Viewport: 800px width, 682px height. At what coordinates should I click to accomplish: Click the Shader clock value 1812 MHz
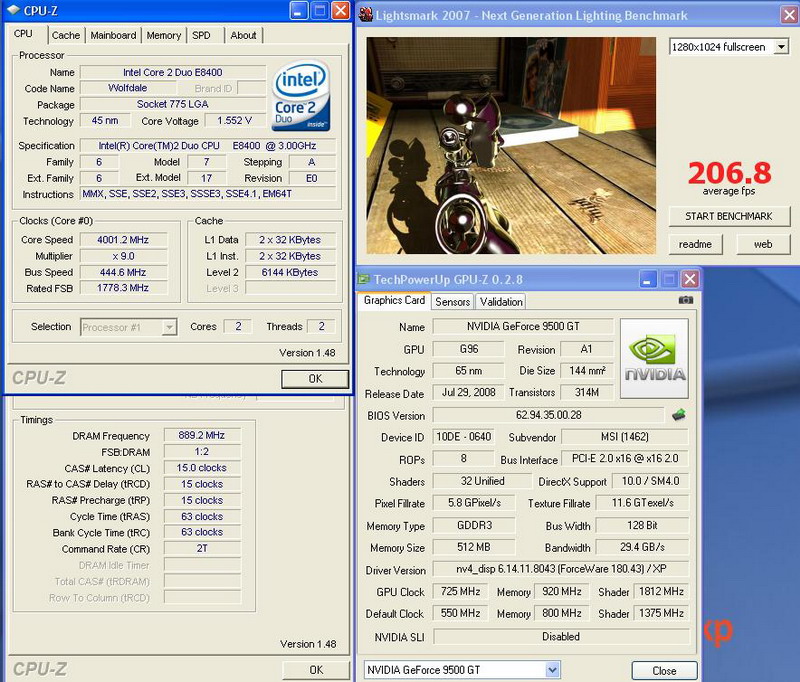tap(661, 592)
